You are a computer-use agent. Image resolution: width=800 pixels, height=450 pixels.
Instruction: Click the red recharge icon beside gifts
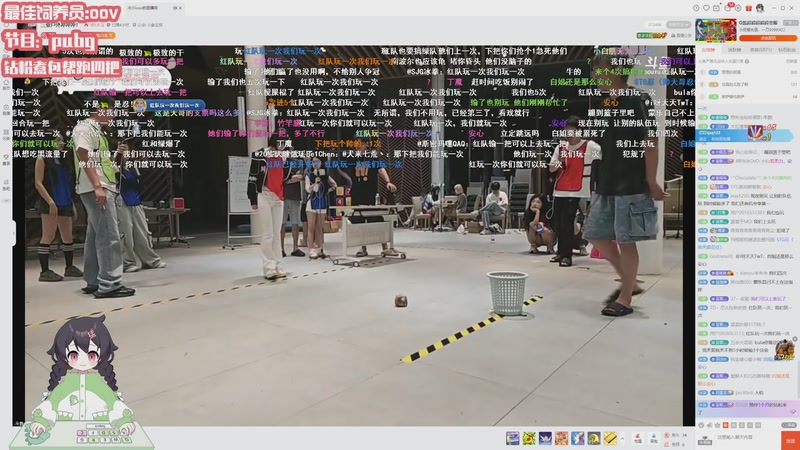(638, 438)
